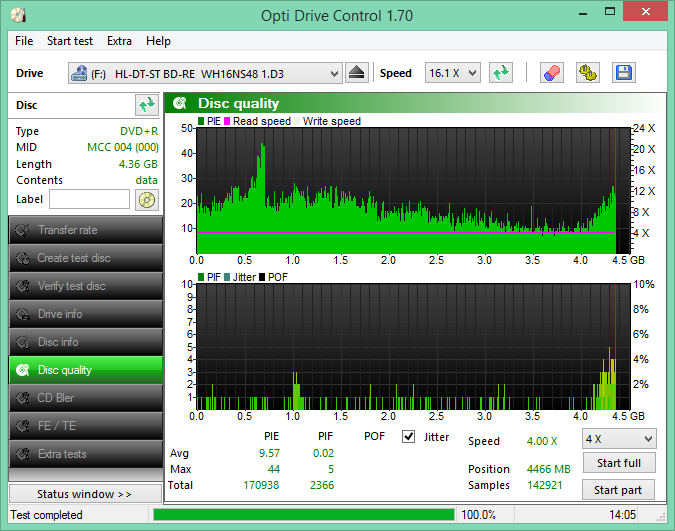Open the Create test disc panel
The image size is (675, 531).
[x=86, y=258]
